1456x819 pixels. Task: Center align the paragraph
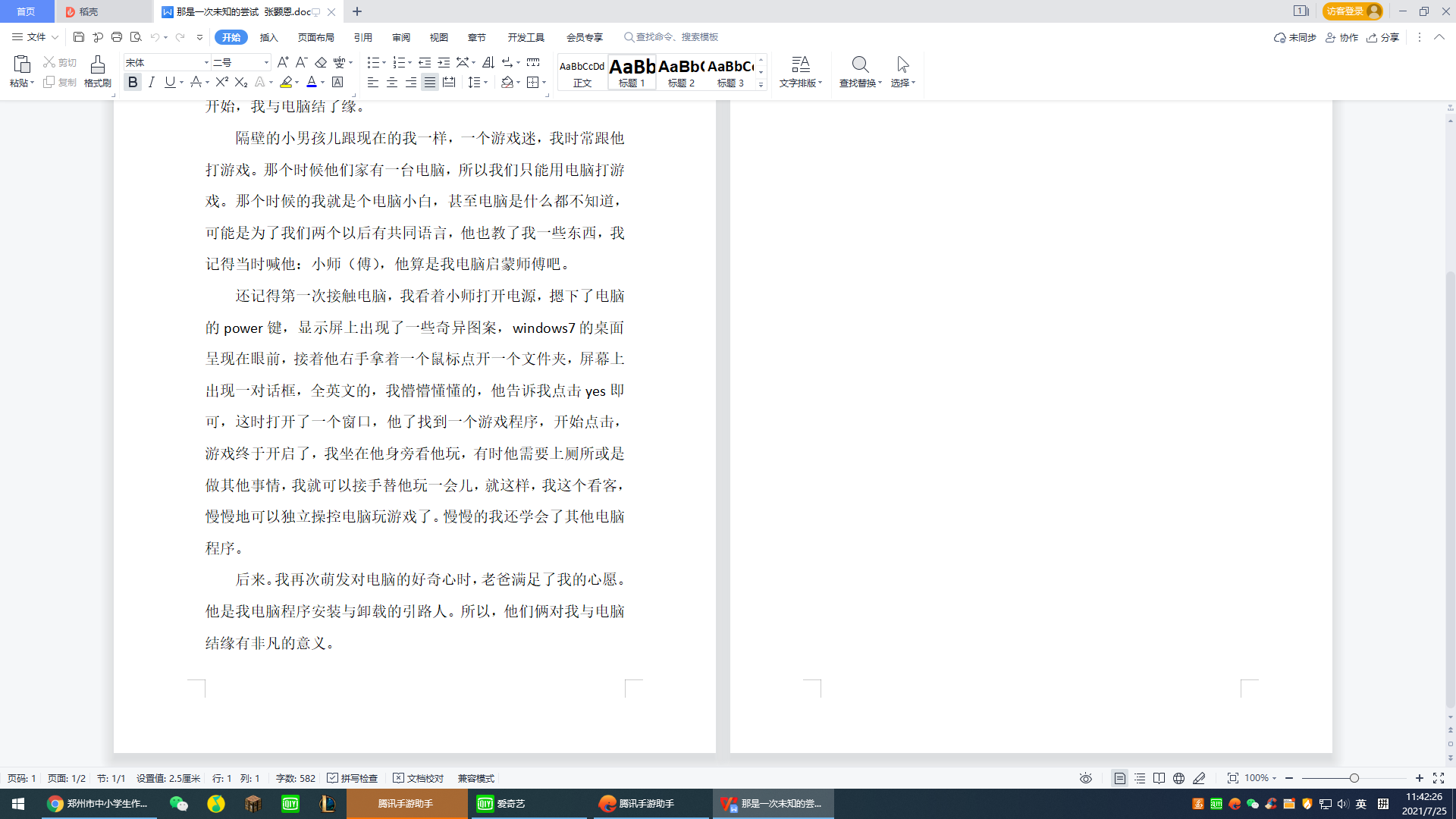392,82
